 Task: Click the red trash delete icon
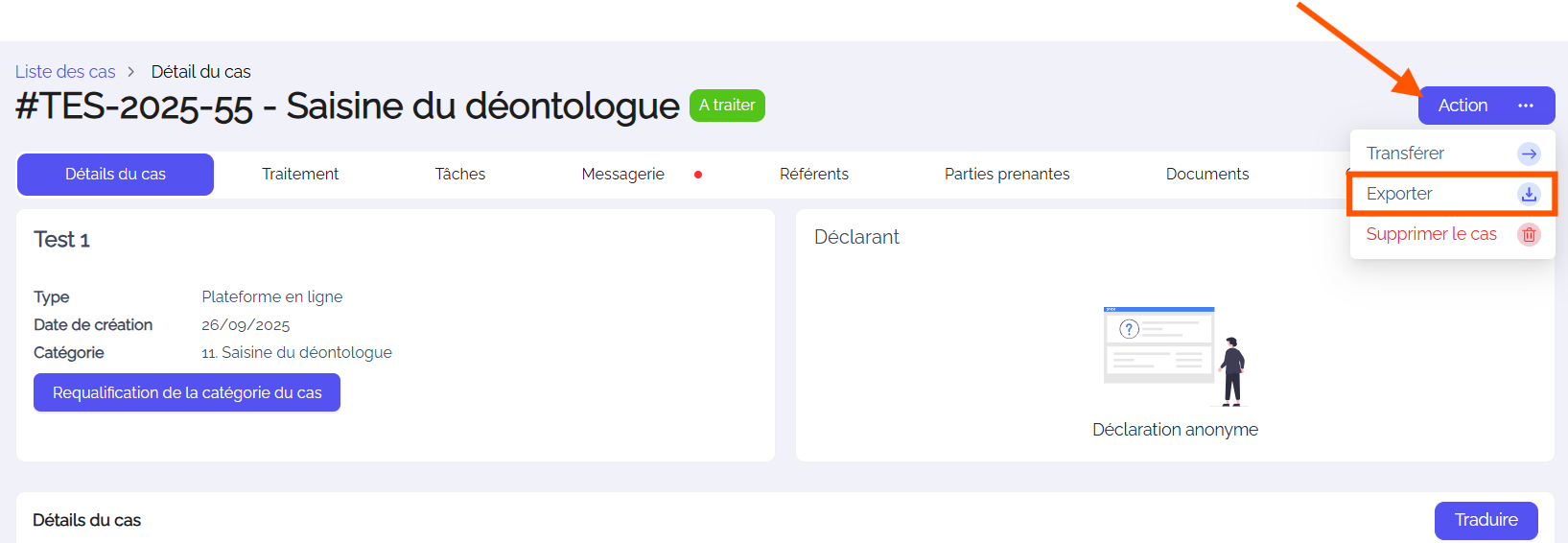1529,234
